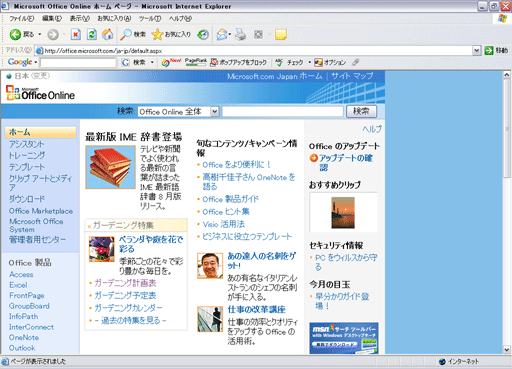Image resolution: width=512 pixels, height=369 pixels.
Task: Open the Media/History globe icon
Action: [203, 34]
